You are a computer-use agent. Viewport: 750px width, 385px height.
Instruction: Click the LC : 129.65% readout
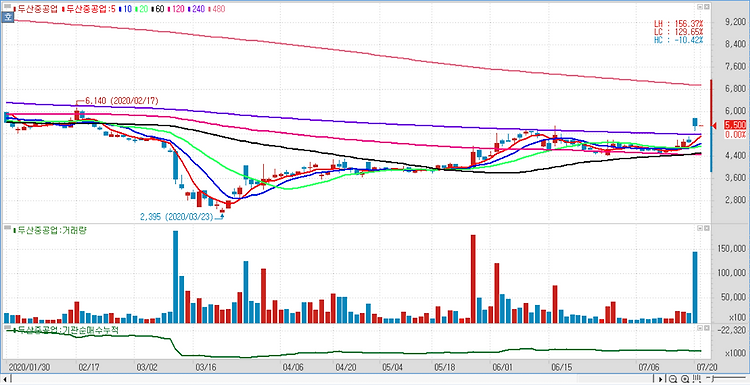click(679, 32)
